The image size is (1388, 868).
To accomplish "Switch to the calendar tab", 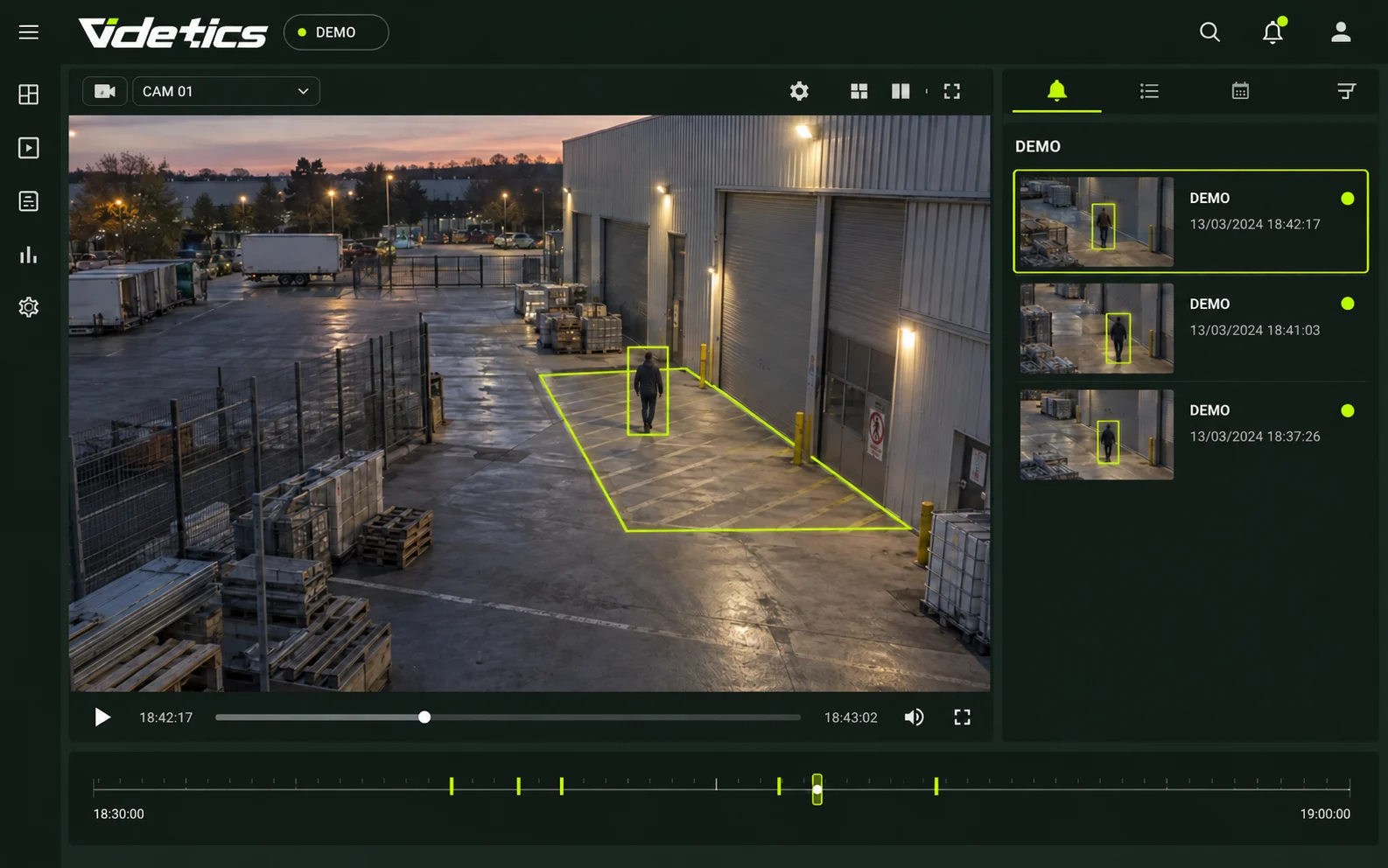I will [x=1240, y=91].
